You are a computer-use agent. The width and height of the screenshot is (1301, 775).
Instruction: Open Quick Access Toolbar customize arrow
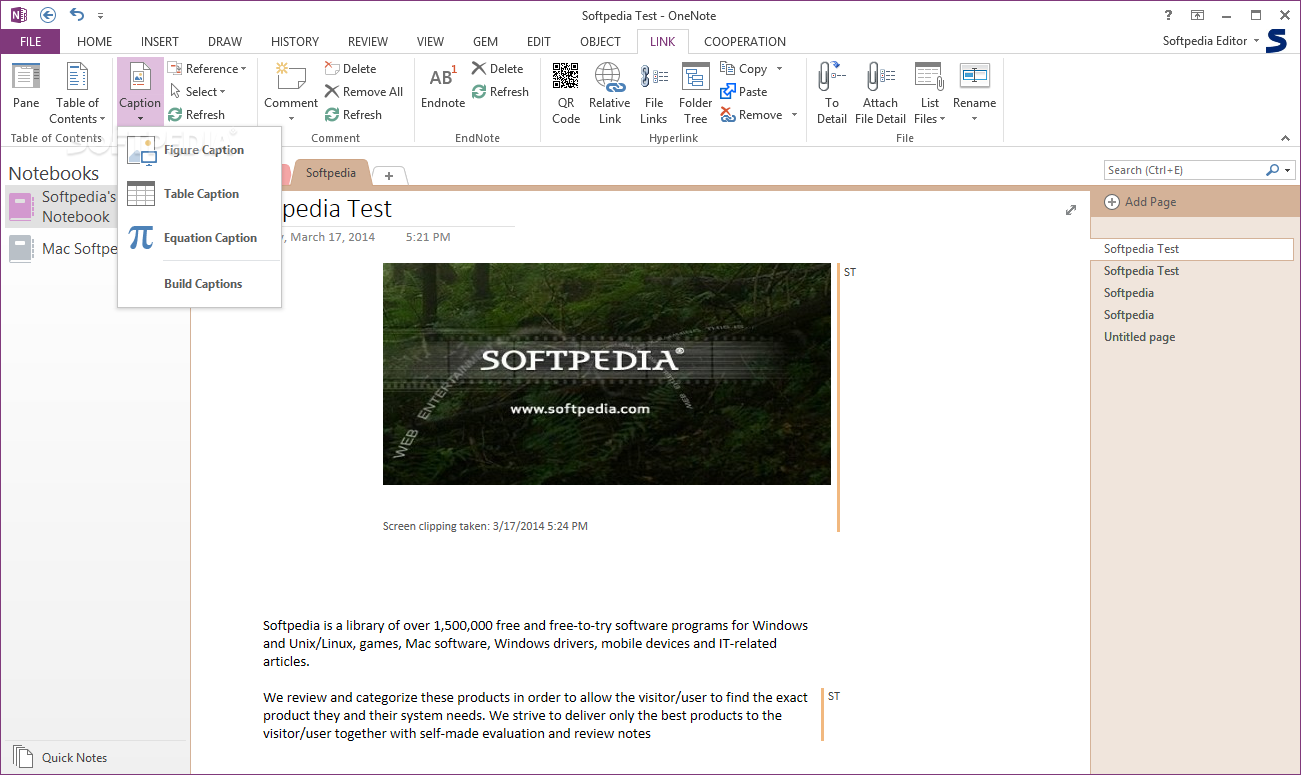click(x=101, y=16)
